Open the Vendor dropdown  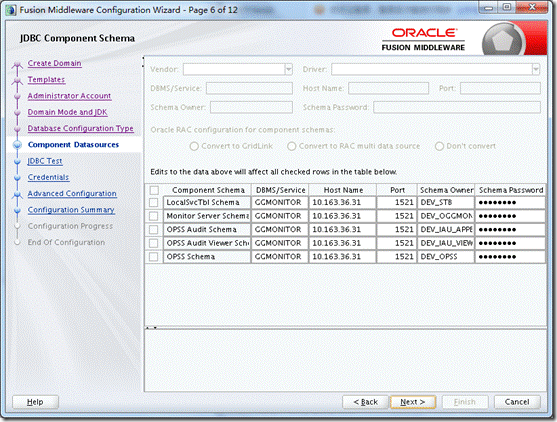pos(238,69)
